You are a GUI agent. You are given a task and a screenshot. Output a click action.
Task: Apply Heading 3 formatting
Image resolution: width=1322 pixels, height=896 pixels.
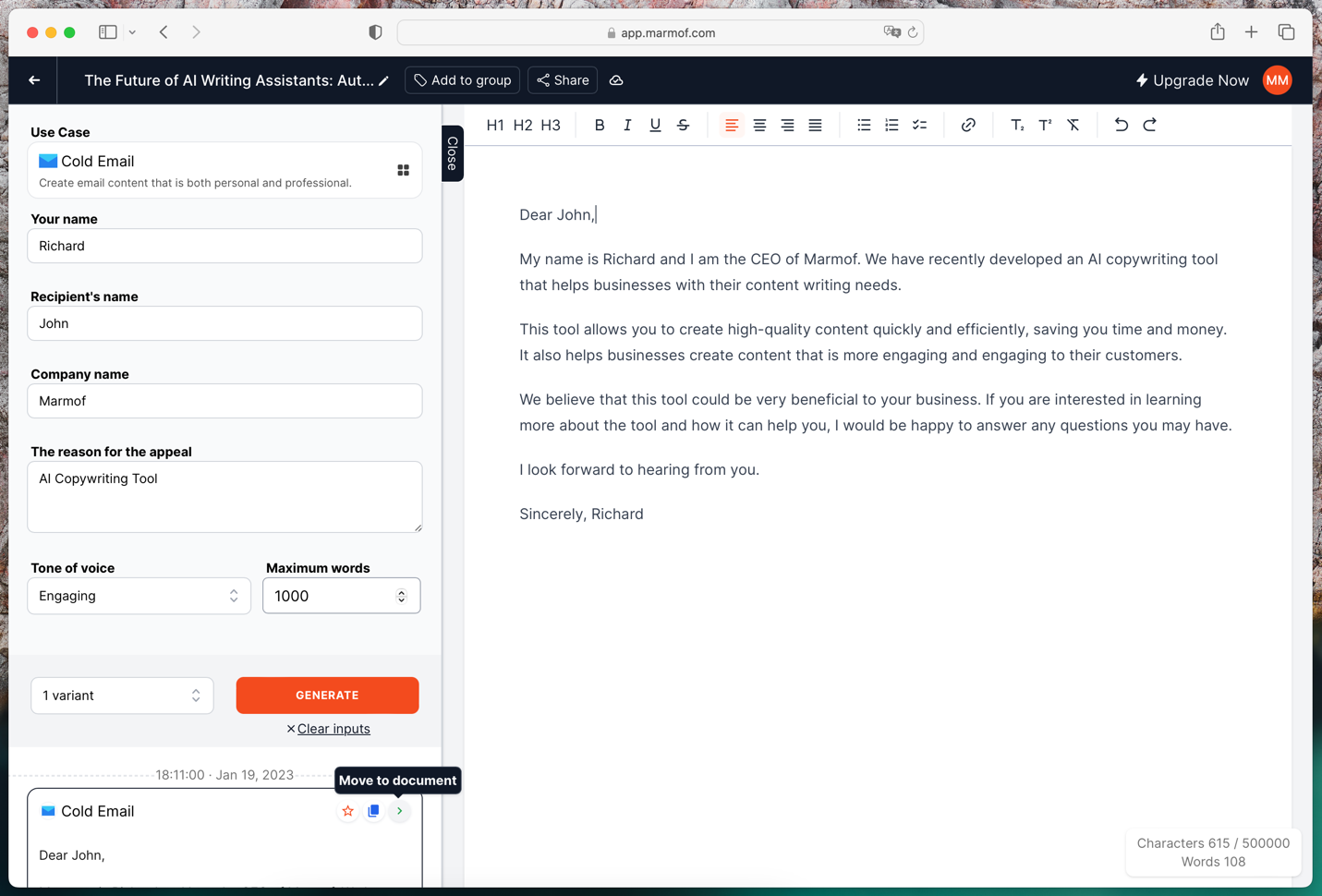tap(551, 125)
